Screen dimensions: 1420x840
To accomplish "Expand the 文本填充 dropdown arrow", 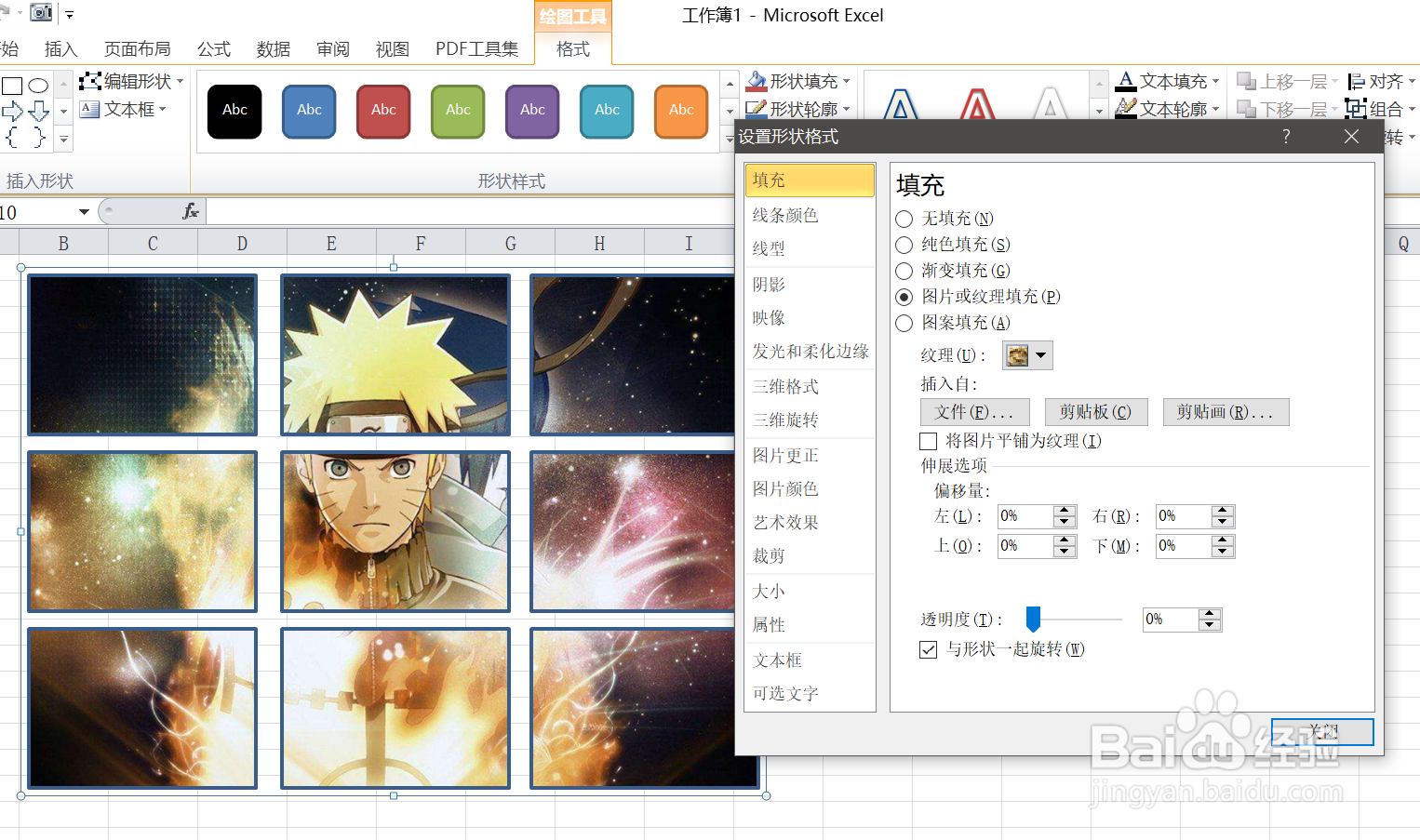I will 1215,81.
